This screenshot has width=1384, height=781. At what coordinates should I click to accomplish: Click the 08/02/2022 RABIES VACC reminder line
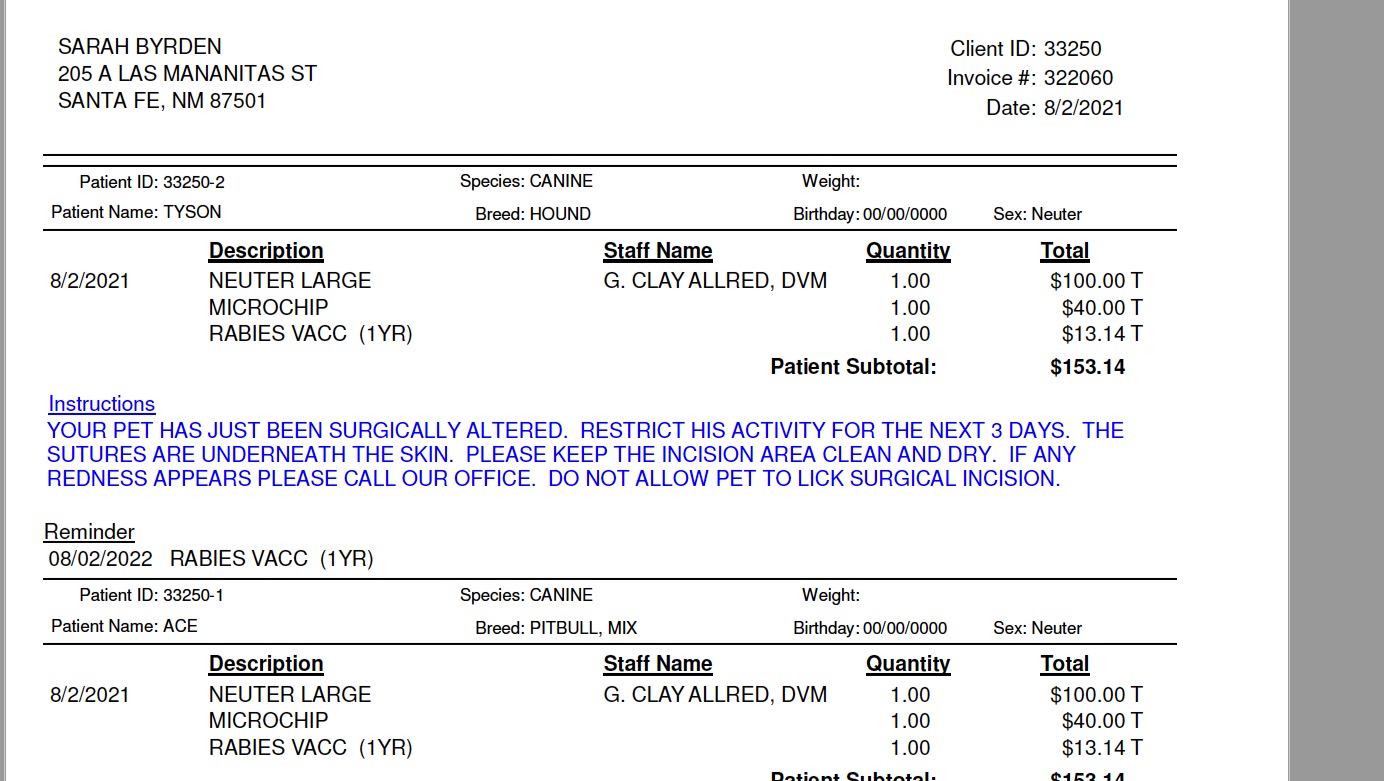(x=211, y=559)
